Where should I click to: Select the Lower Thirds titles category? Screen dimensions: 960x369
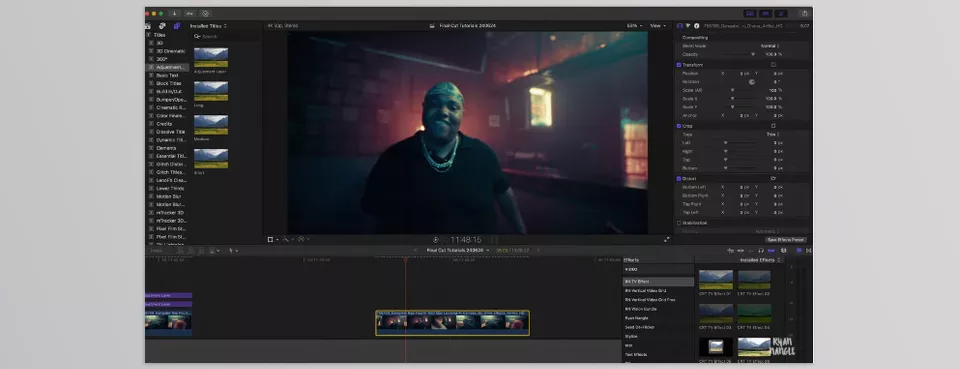coord(170,188)
